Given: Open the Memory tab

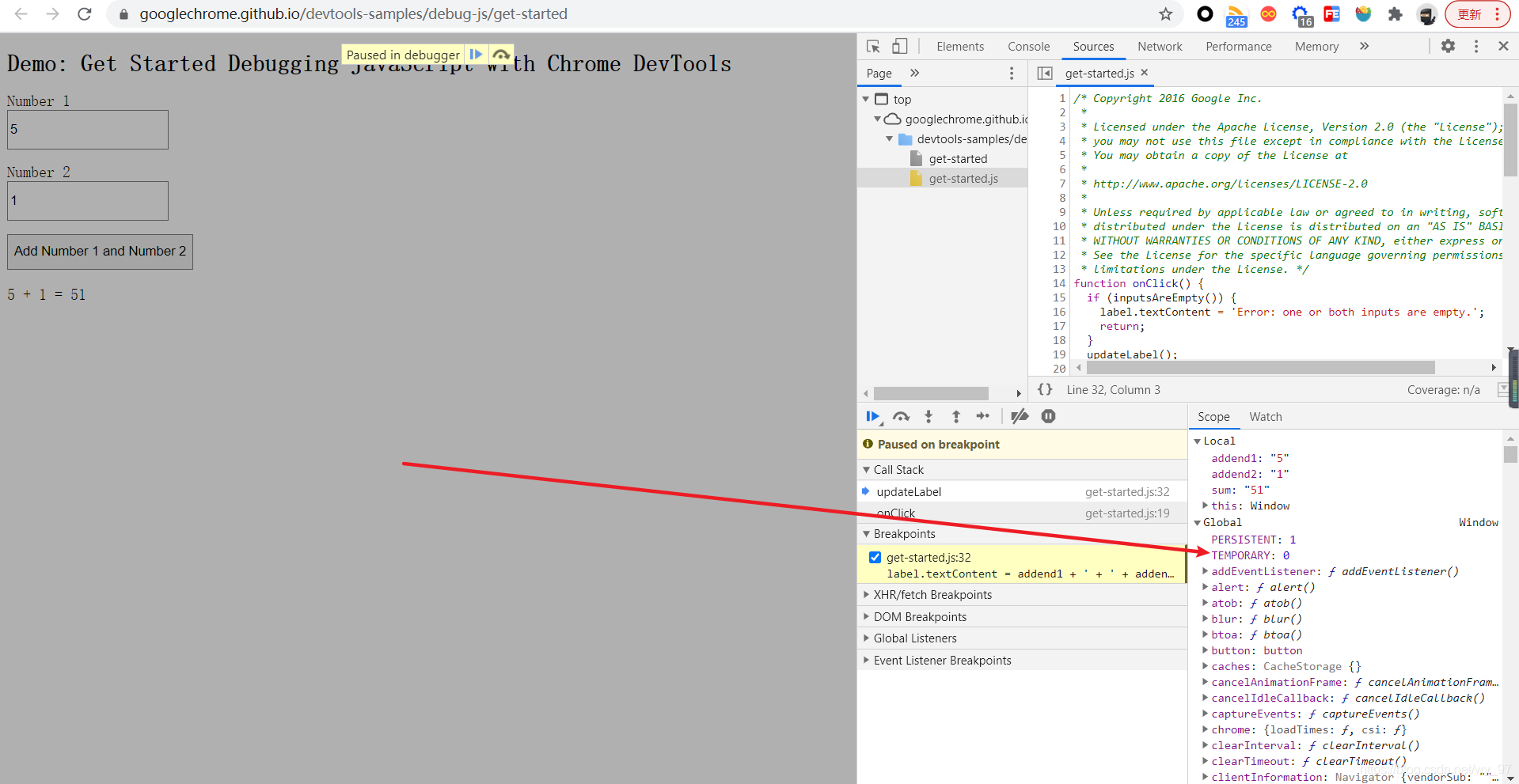Looking at the screenshot, I should (x=1316, y=47).
